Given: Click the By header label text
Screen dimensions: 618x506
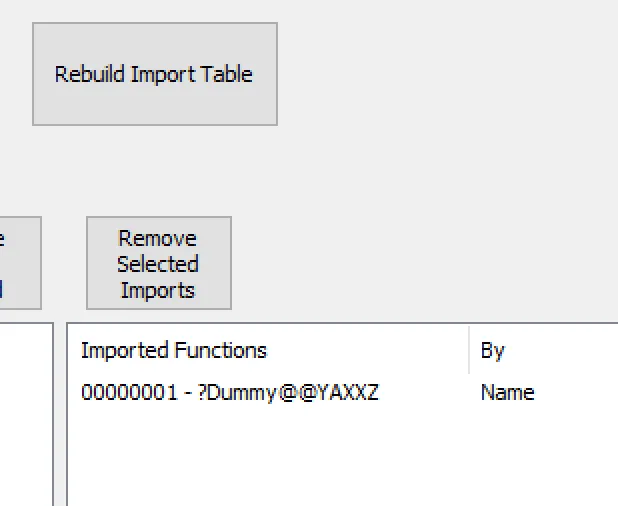Looking at the screenshot, I should (x=493, y=350).
